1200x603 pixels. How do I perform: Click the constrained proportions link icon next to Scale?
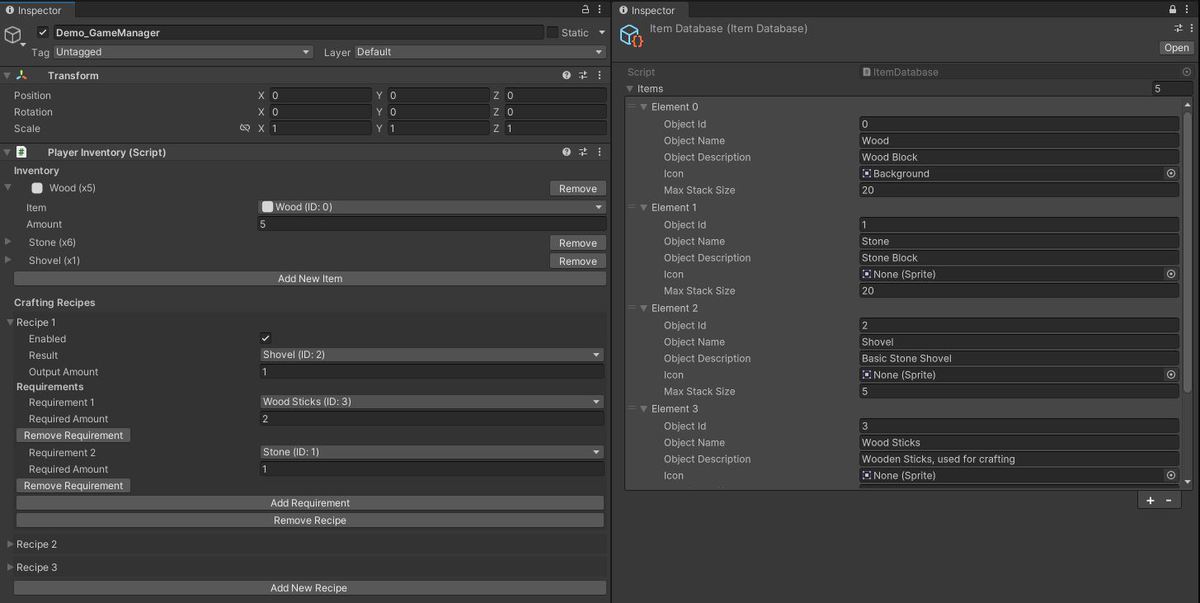pos(245,128)
